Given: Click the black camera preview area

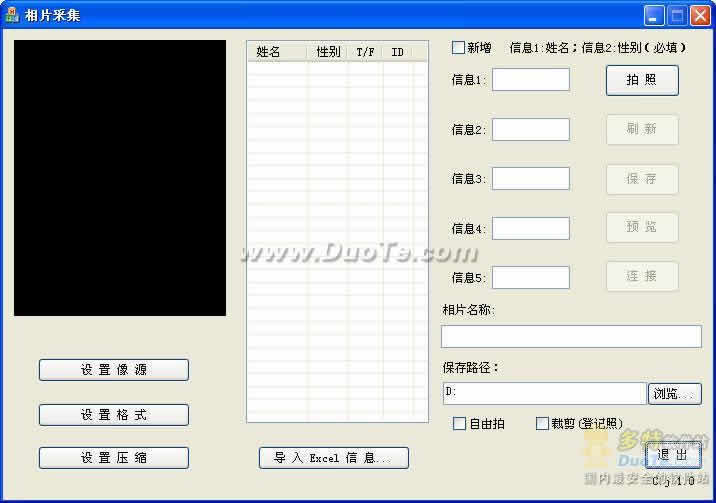Looking at the screenshot, I should click(x=120, y=178).
